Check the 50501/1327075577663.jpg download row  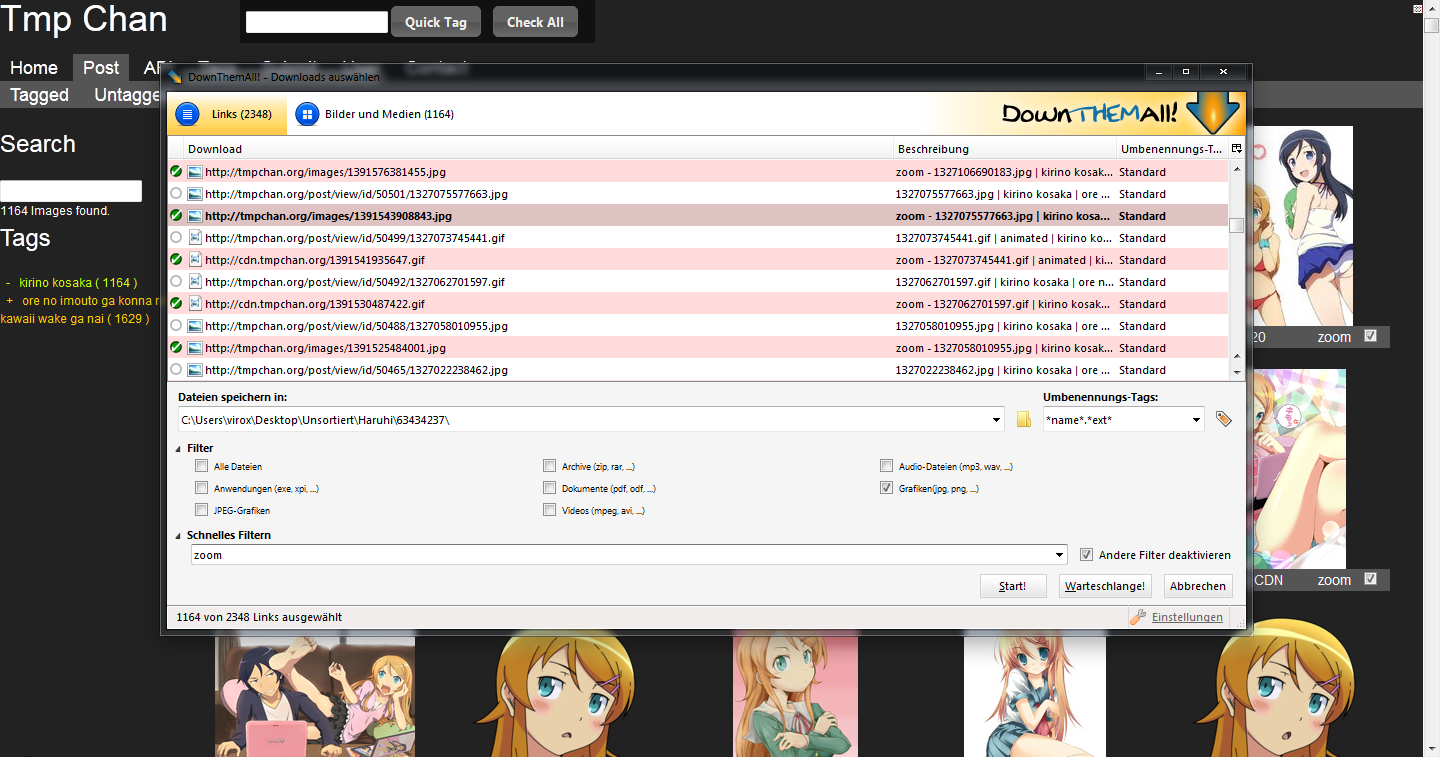click(176, 194)
